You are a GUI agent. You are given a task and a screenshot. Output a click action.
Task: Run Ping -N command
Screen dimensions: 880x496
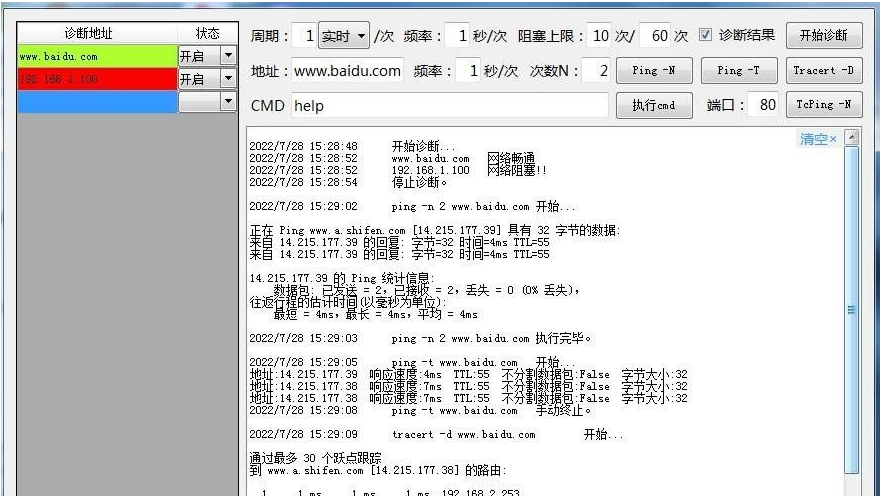point(654,71)
